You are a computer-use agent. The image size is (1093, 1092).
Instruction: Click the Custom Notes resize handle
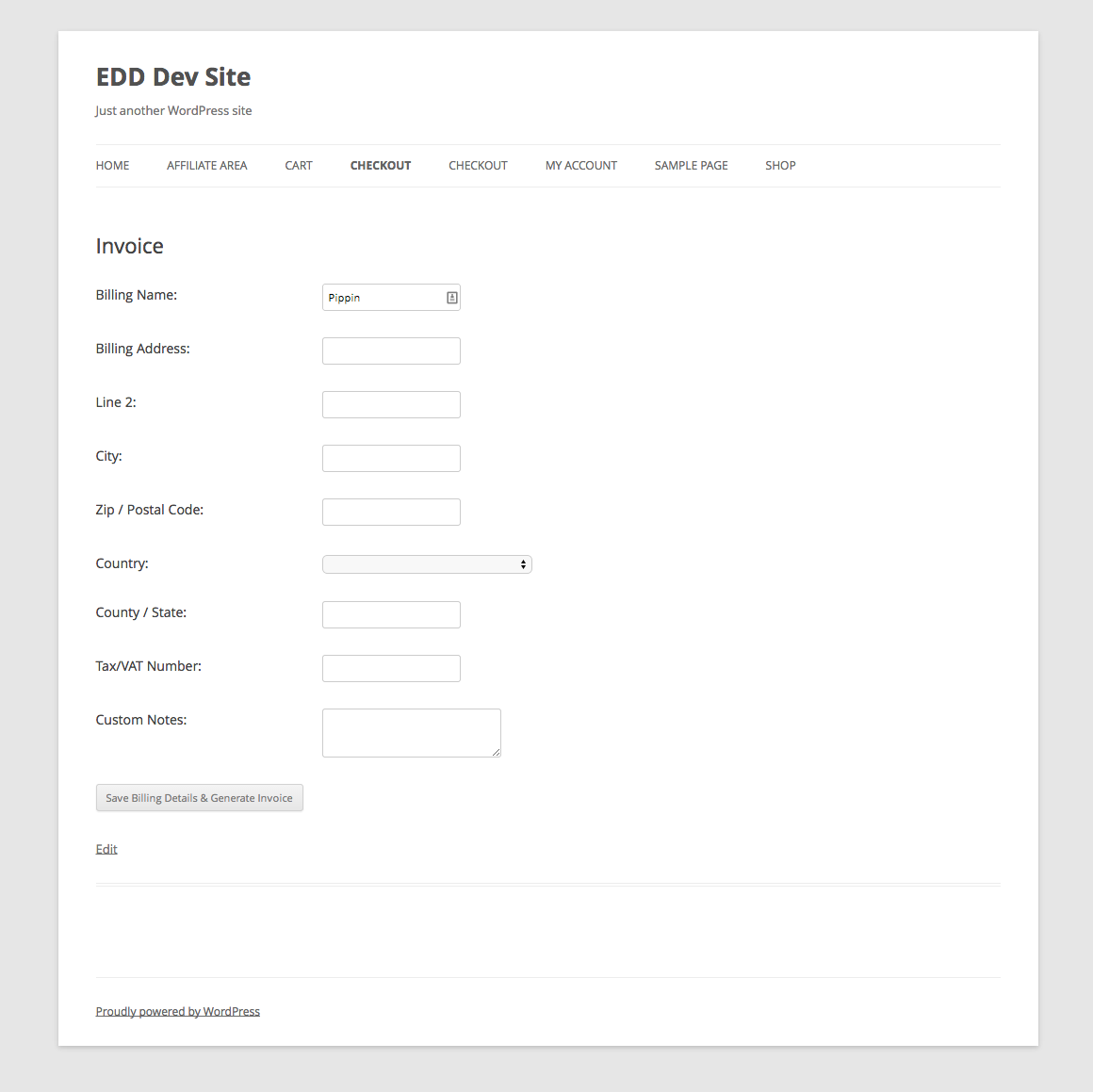point(497,753)
